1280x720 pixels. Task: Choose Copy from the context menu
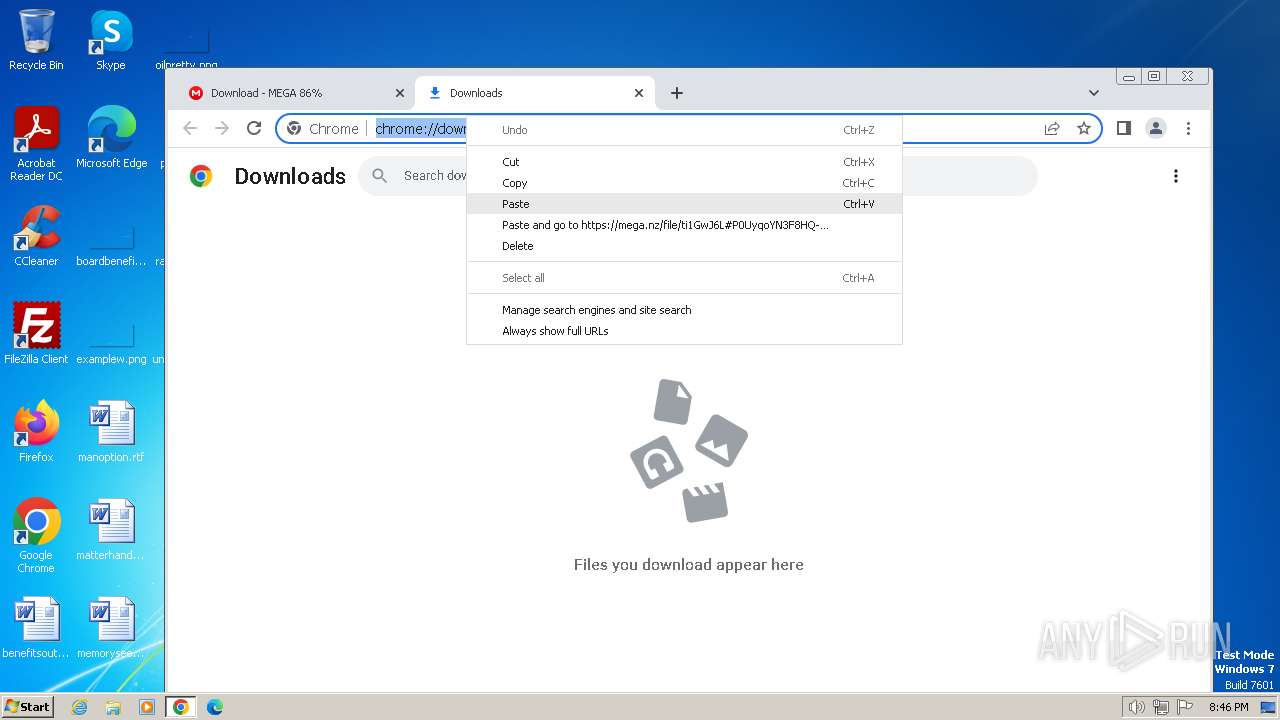pos(684,183)
